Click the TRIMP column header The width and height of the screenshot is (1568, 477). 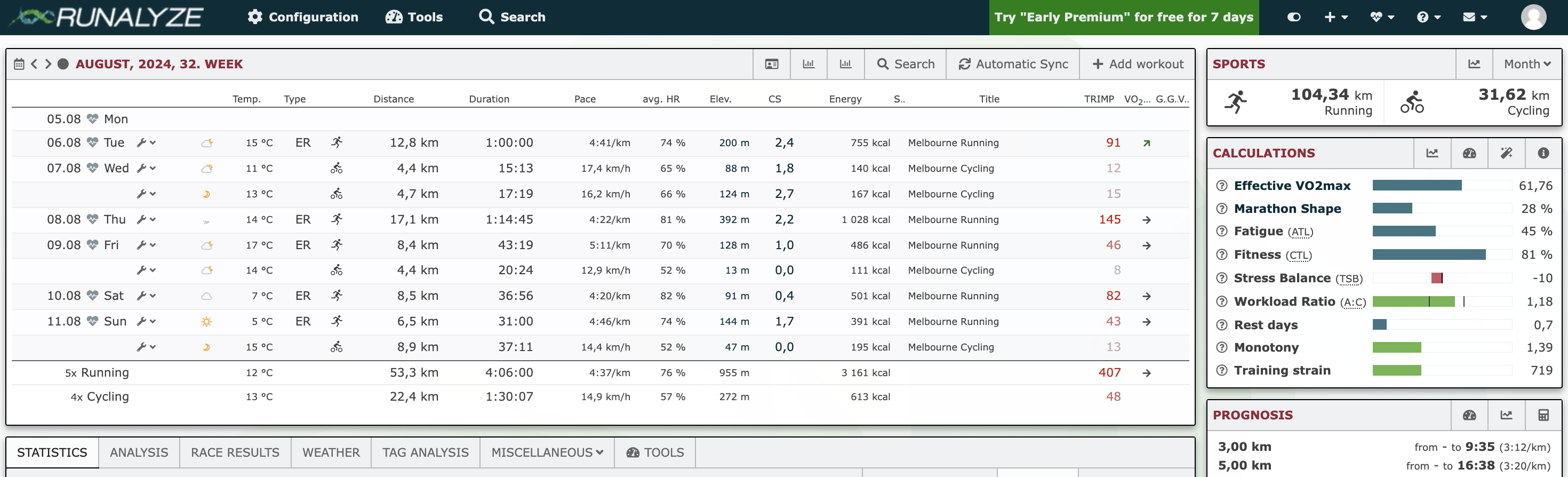(1098, 99)
